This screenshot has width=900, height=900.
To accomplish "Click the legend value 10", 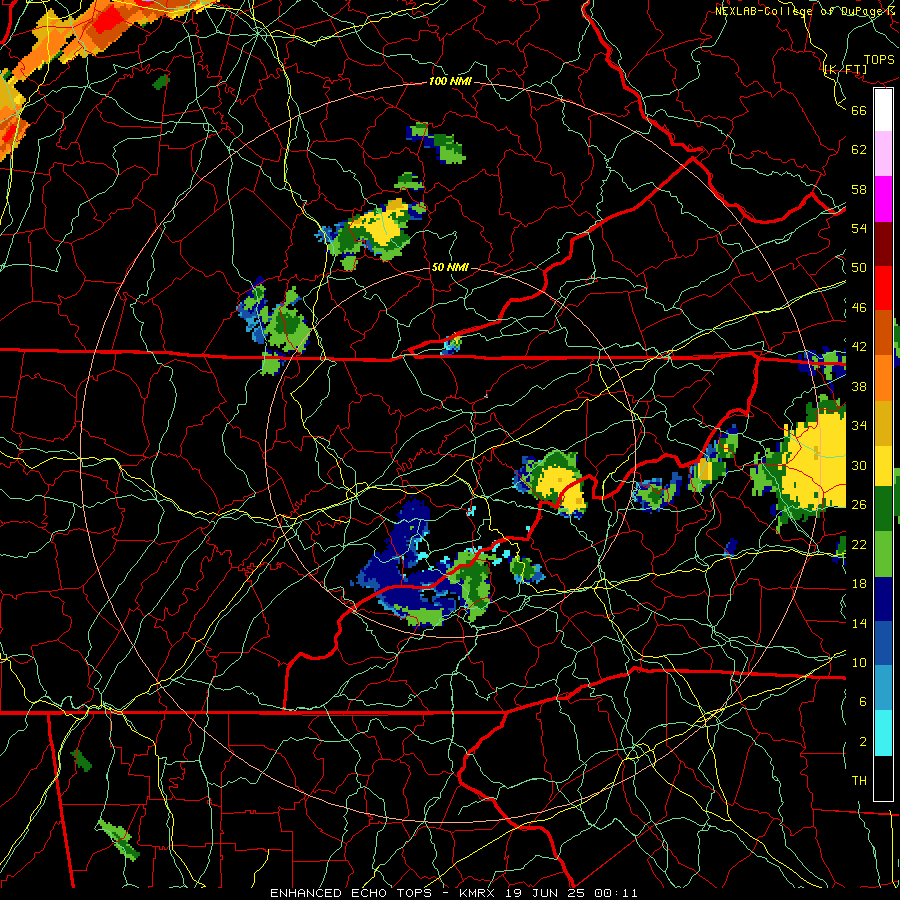I will click(x=859, y=662).
